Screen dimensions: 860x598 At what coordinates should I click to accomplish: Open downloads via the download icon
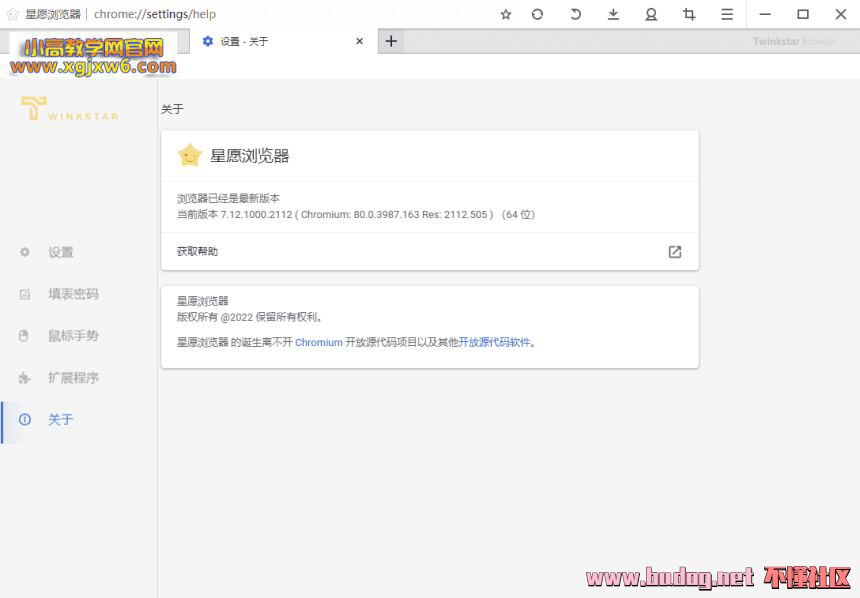(613, 14)
